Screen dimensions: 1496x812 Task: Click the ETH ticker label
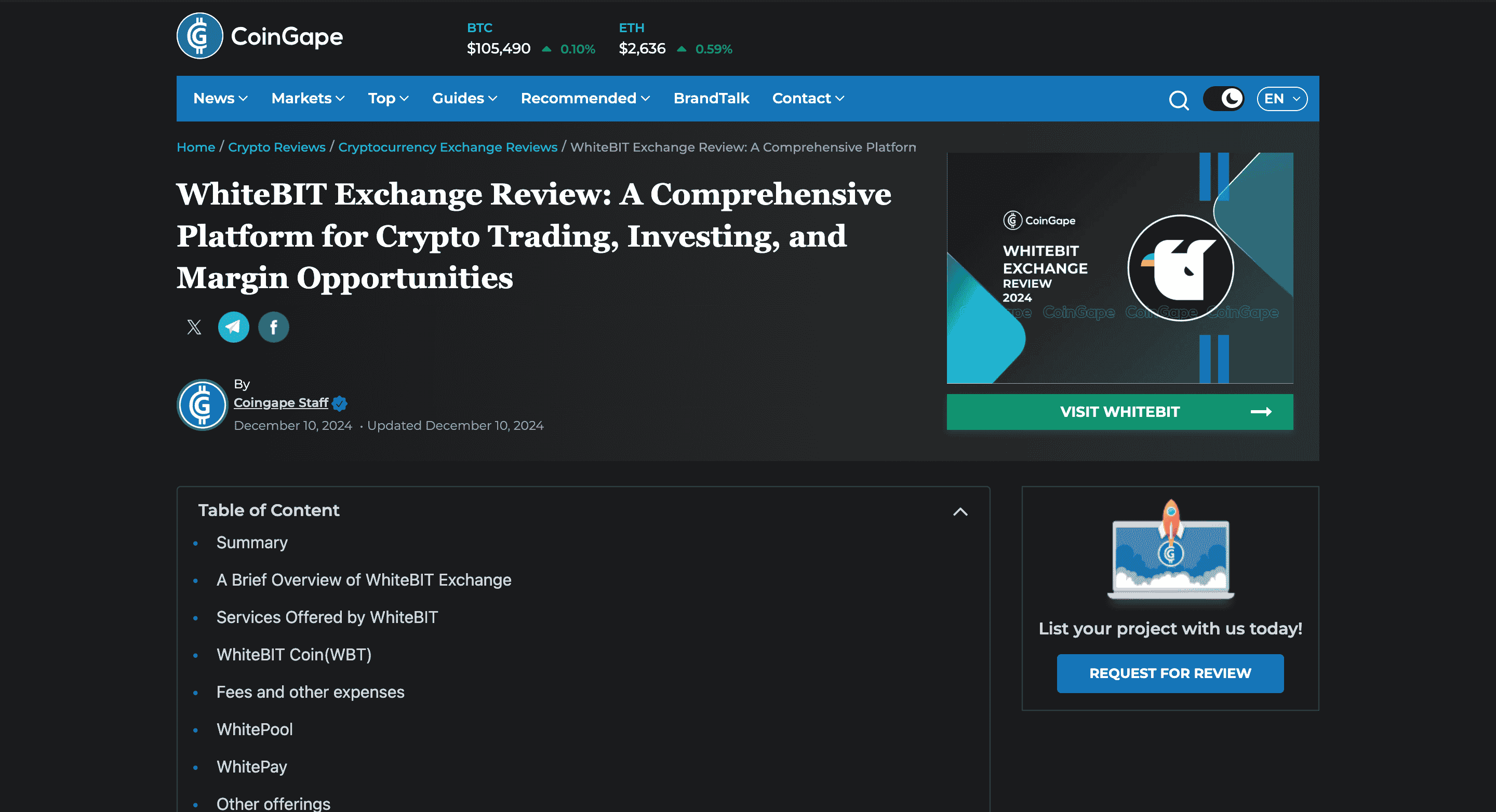(x=631, y=28)
